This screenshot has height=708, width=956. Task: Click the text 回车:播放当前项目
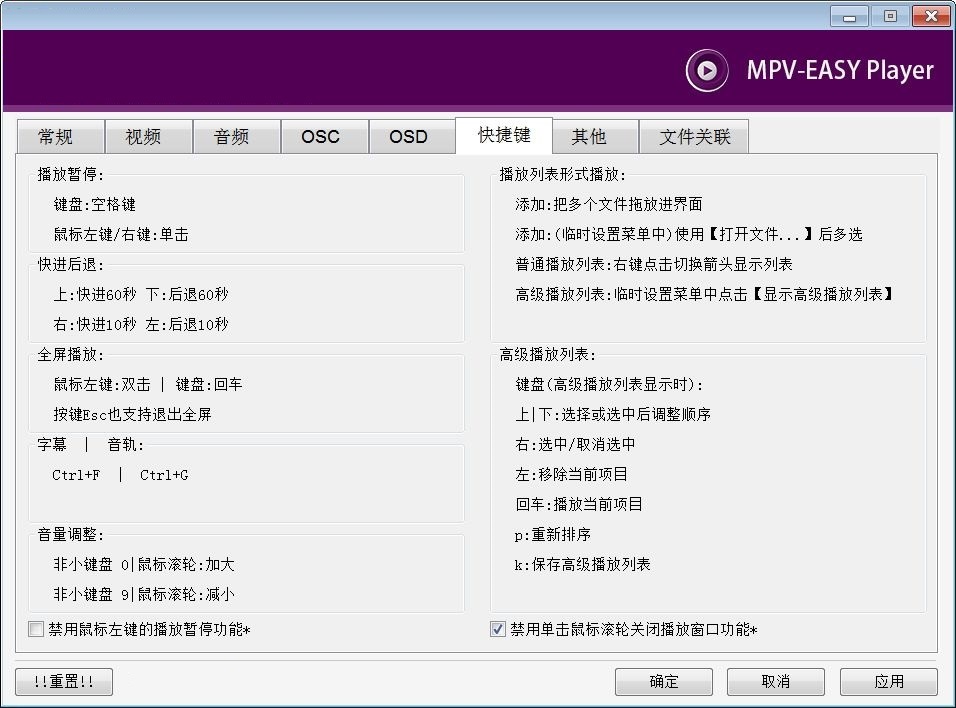579,504
